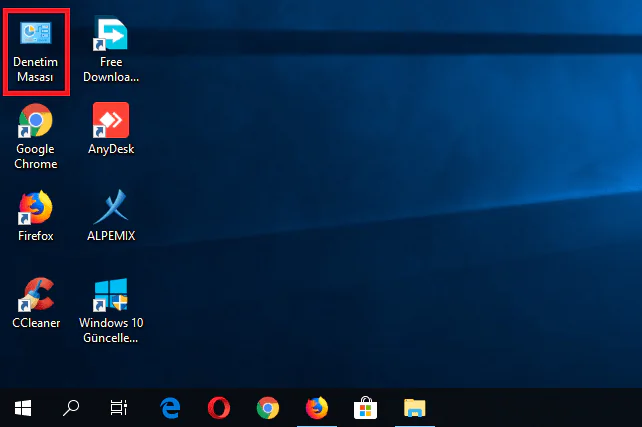Open File Explorer from the taskbar

click(x=414, y=407)
